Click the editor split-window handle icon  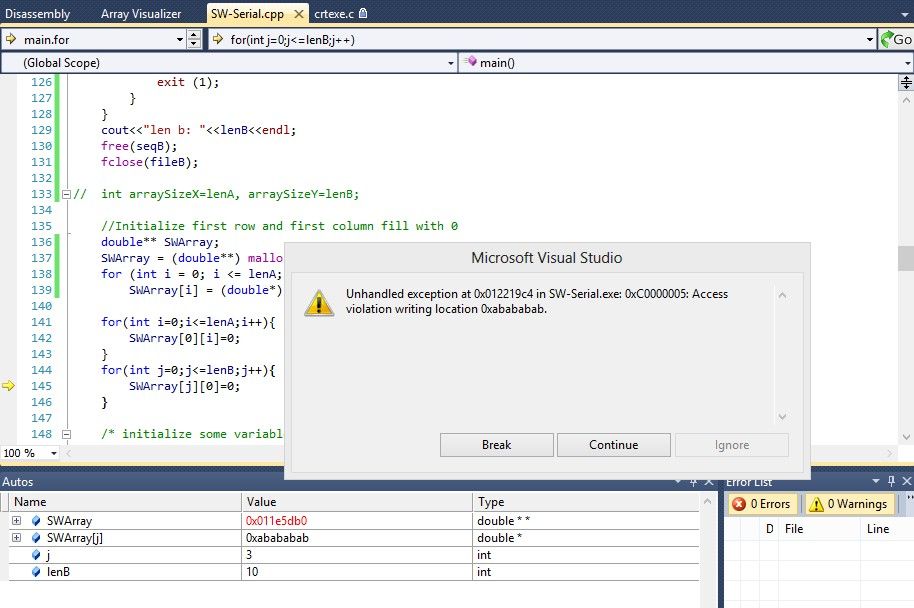(x=906, y=82)
